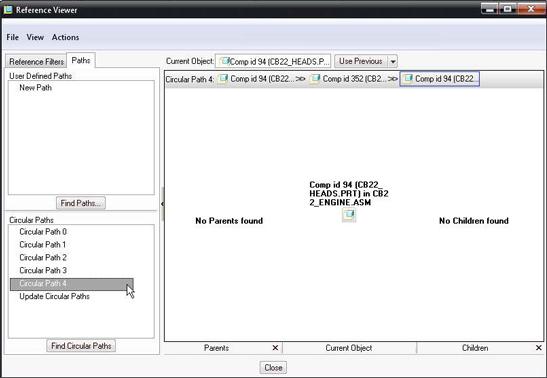Collapse the left panel with splitter arrow

(162, 203)
